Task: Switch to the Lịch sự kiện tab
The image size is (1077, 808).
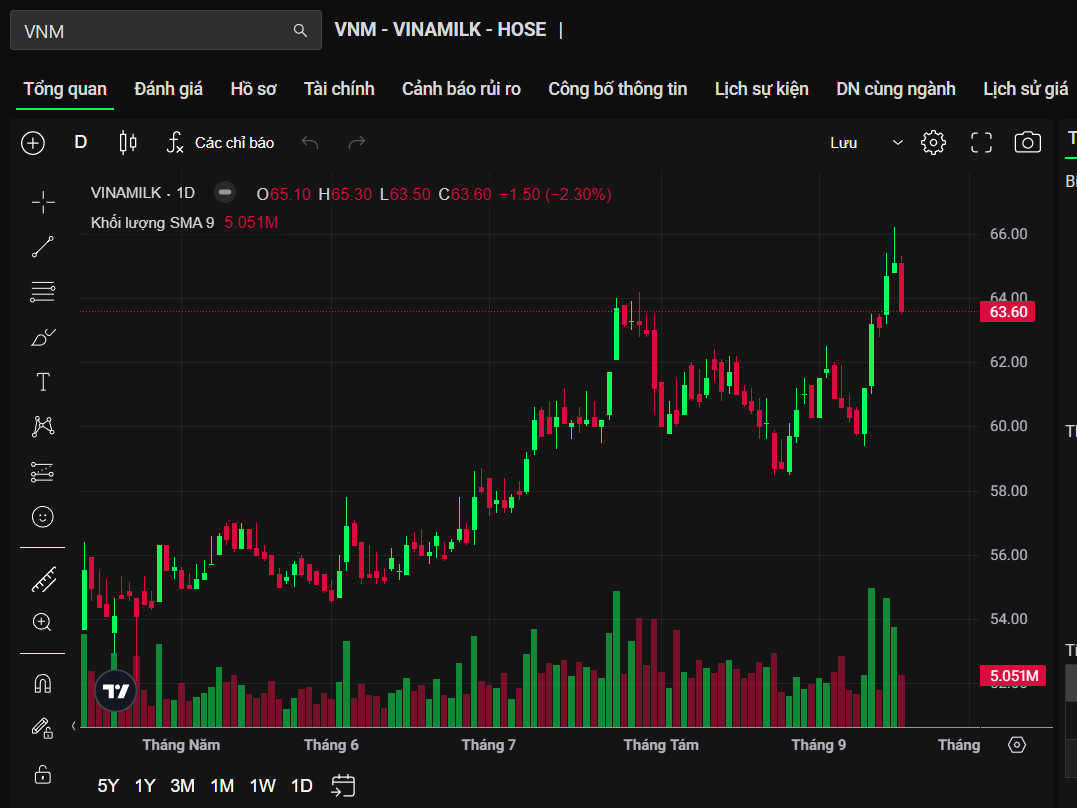Action: point(762,89)
